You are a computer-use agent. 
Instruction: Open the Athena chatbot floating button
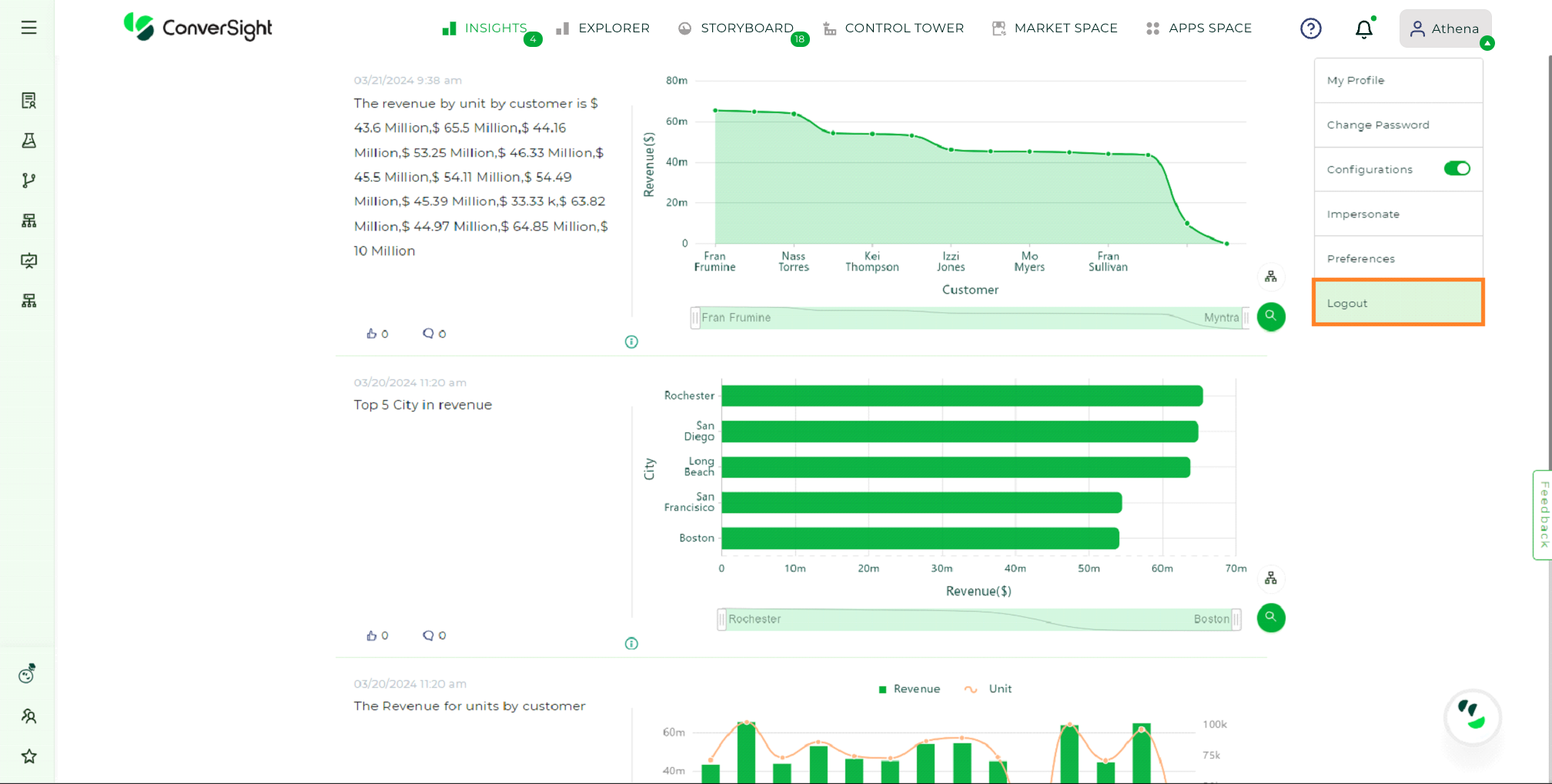pyautogui.click(x=1472, y=716)
